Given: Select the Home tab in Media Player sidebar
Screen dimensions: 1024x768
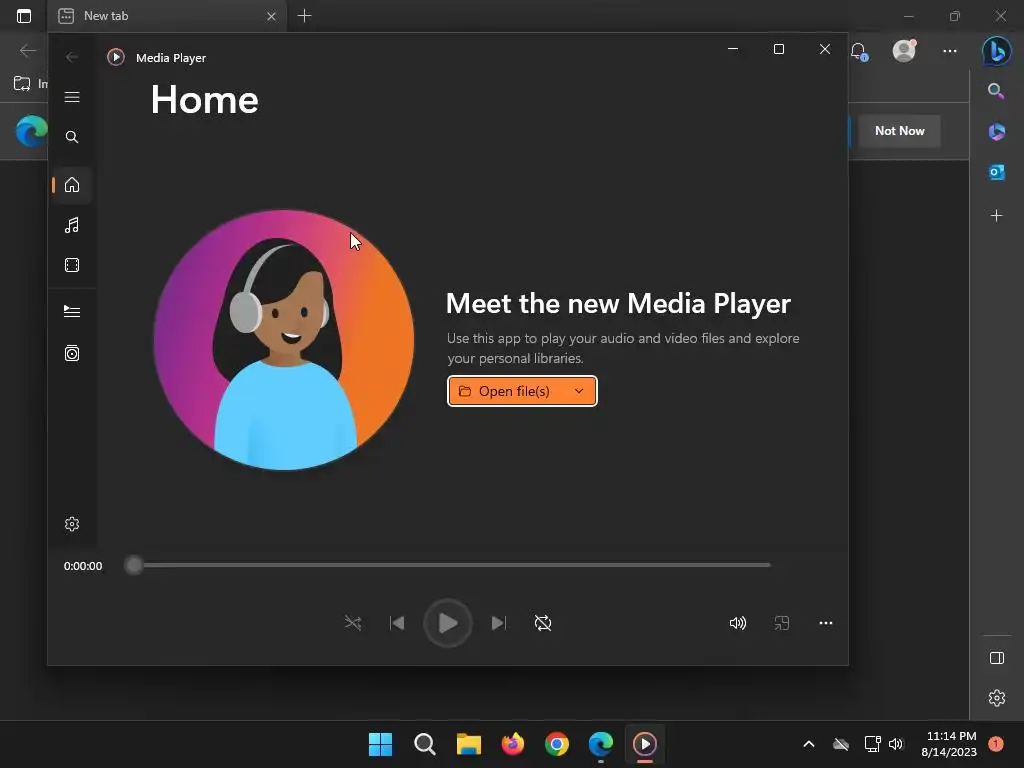Looking at the screenshot, I should (72, 185).
